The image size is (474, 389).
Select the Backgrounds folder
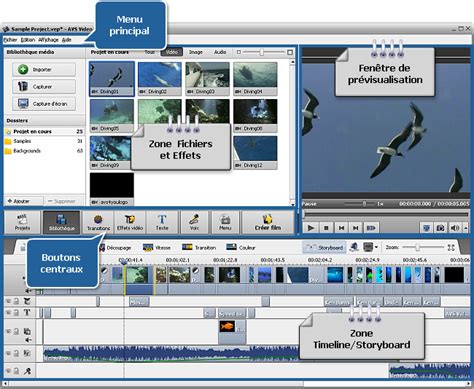click(x=43, y=151)
